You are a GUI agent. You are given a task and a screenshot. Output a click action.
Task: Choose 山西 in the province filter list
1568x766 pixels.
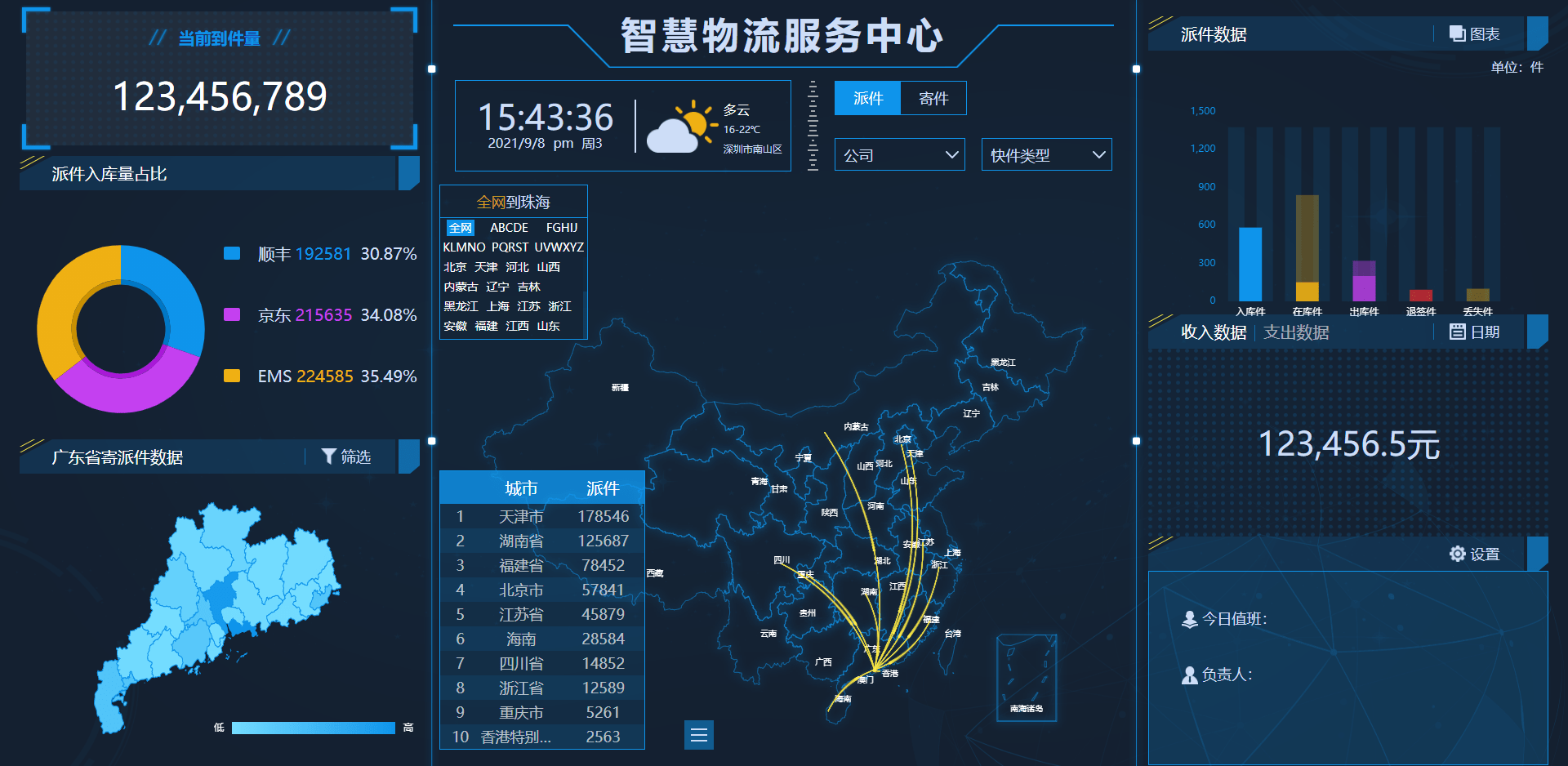coord(548,267)
